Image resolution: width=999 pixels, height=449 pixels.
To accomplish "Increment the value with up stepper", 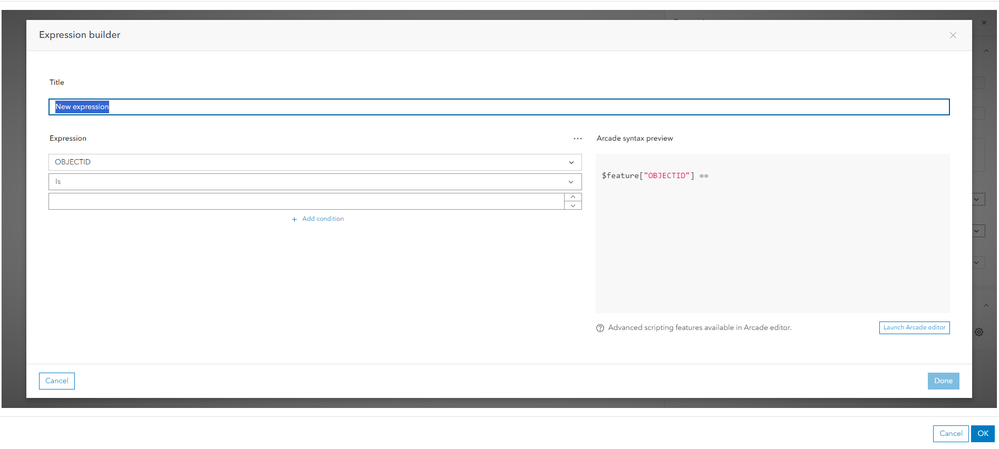I will click(x=573, y=197).
